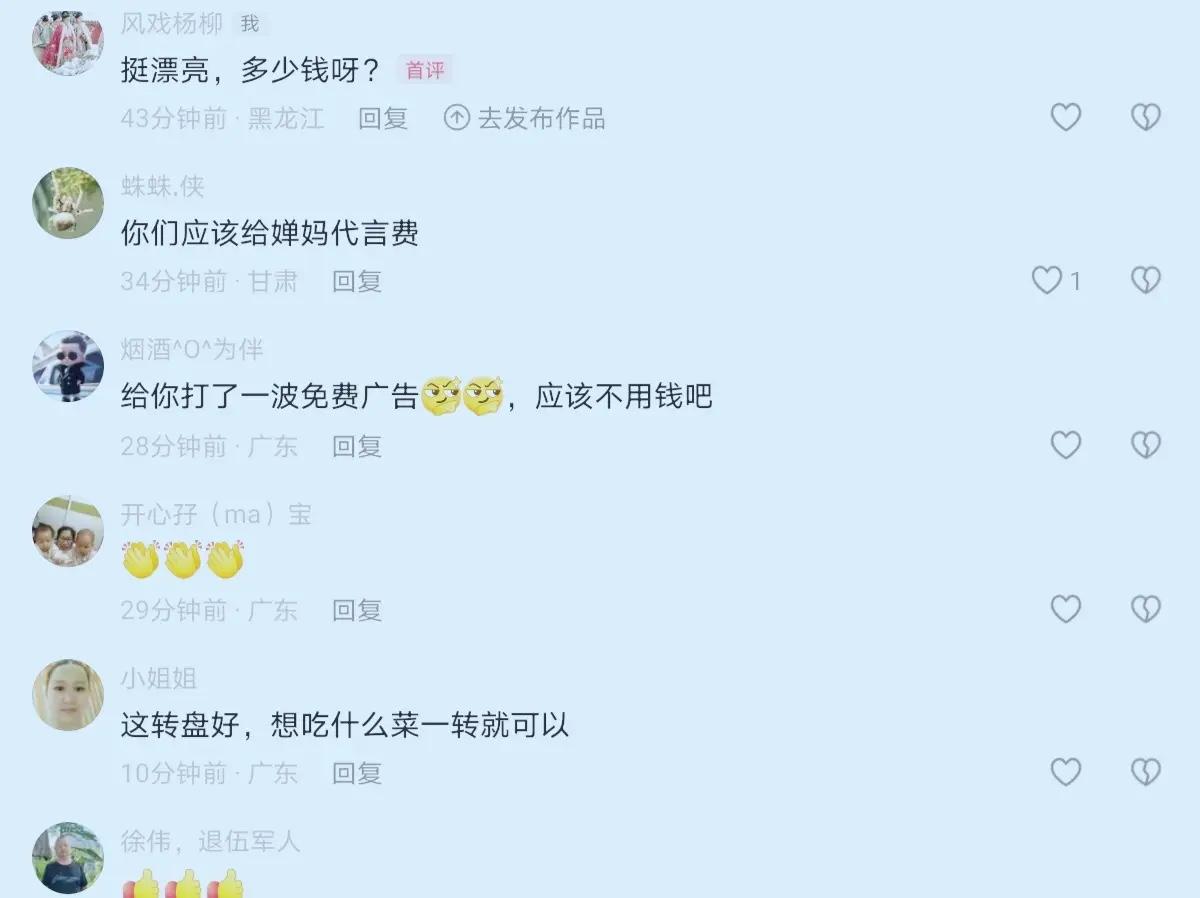Reply to the 挺漂亮 comment from 黑龙江
The image size is (1200, 898).
[x=383, y=119]
